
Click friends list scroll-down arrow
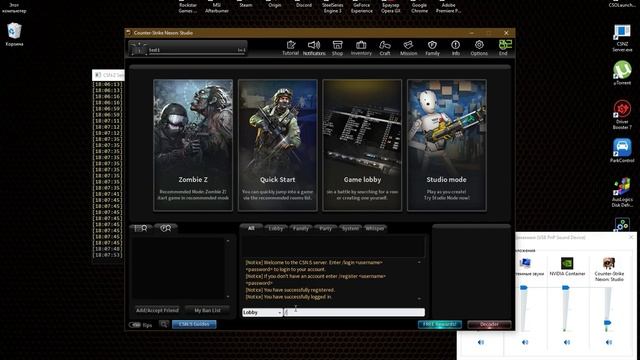point(228,297)
